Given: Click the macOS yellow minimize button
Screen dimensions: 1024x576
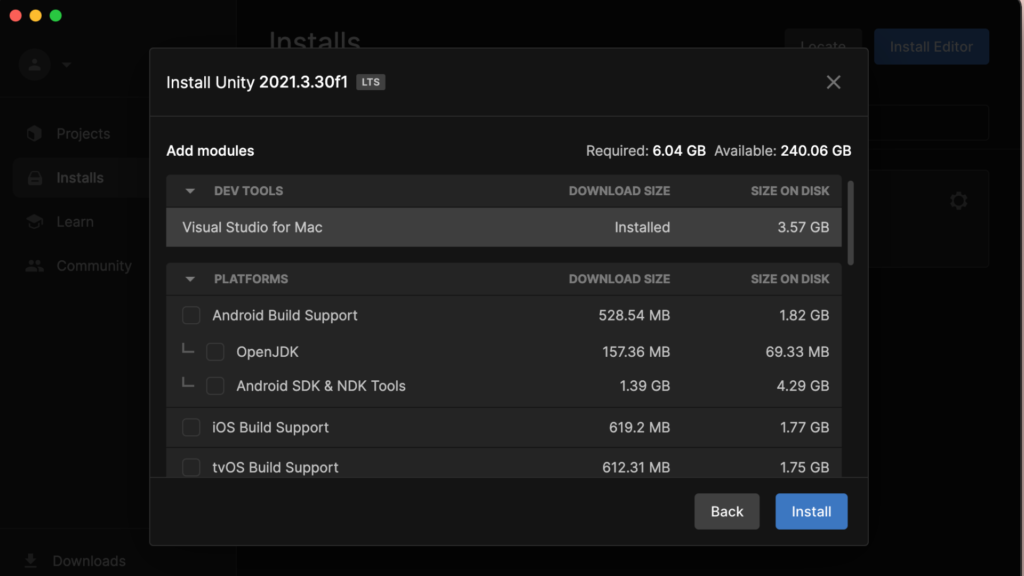Looking at the screenshot, I should 35,16.
